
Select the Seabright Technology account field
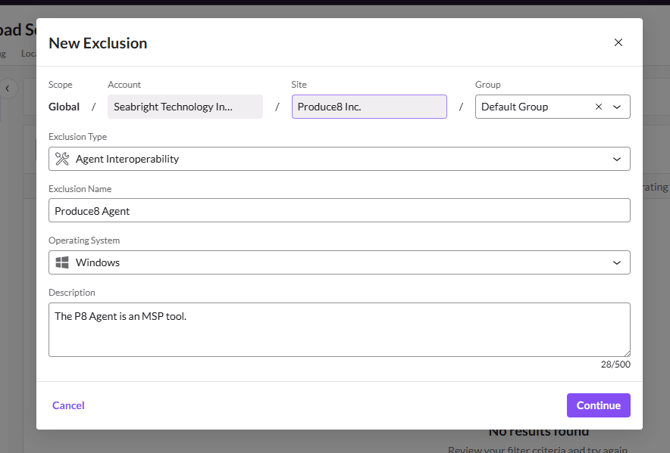point(185,107)
